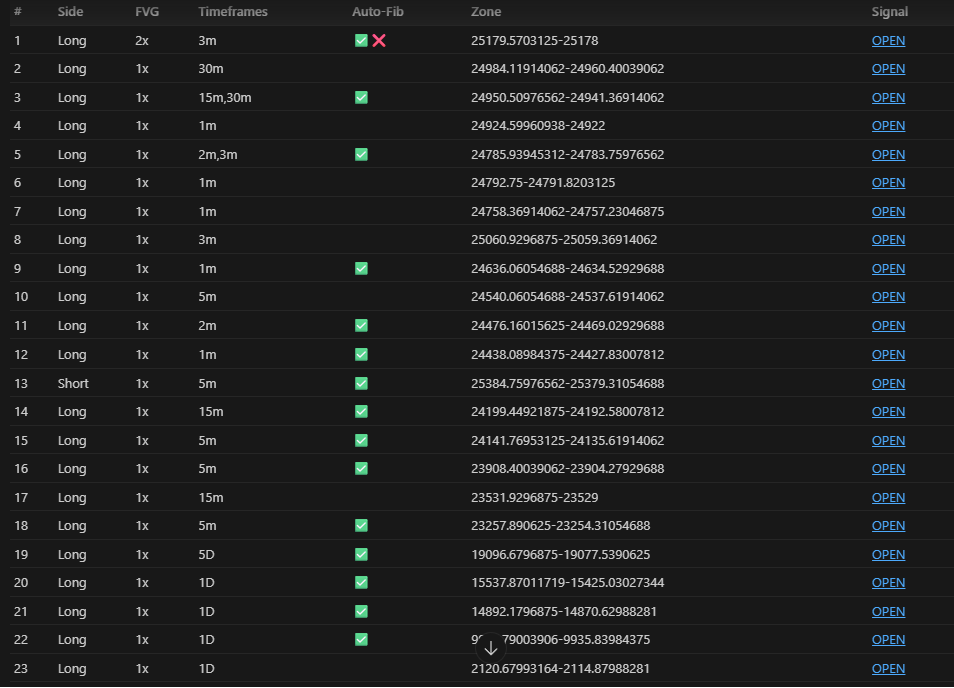This screenshot has height=688, width=954.
Task: Click zone 24540.06054688-24537.61914062
Action: click(x=567, y=297)
